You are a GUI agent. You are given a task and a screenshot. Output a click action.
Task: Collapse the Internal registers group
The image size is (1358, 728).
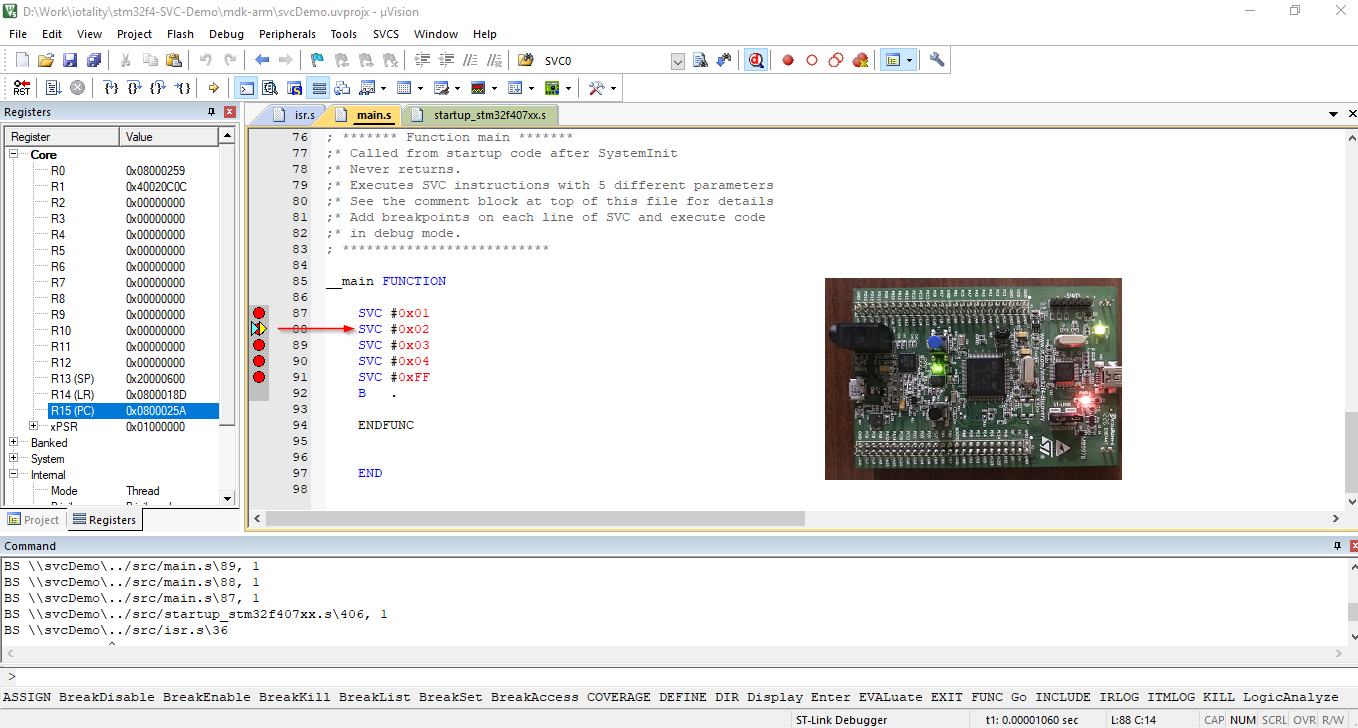point(14,475)
